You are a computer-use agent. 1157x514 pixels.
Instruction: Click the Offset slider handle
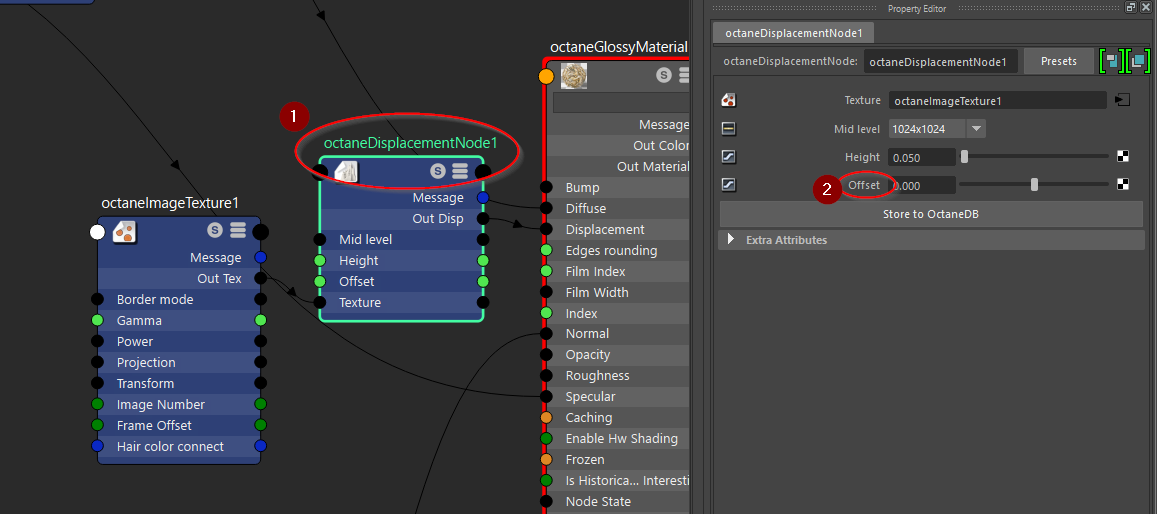point(1034,184)
